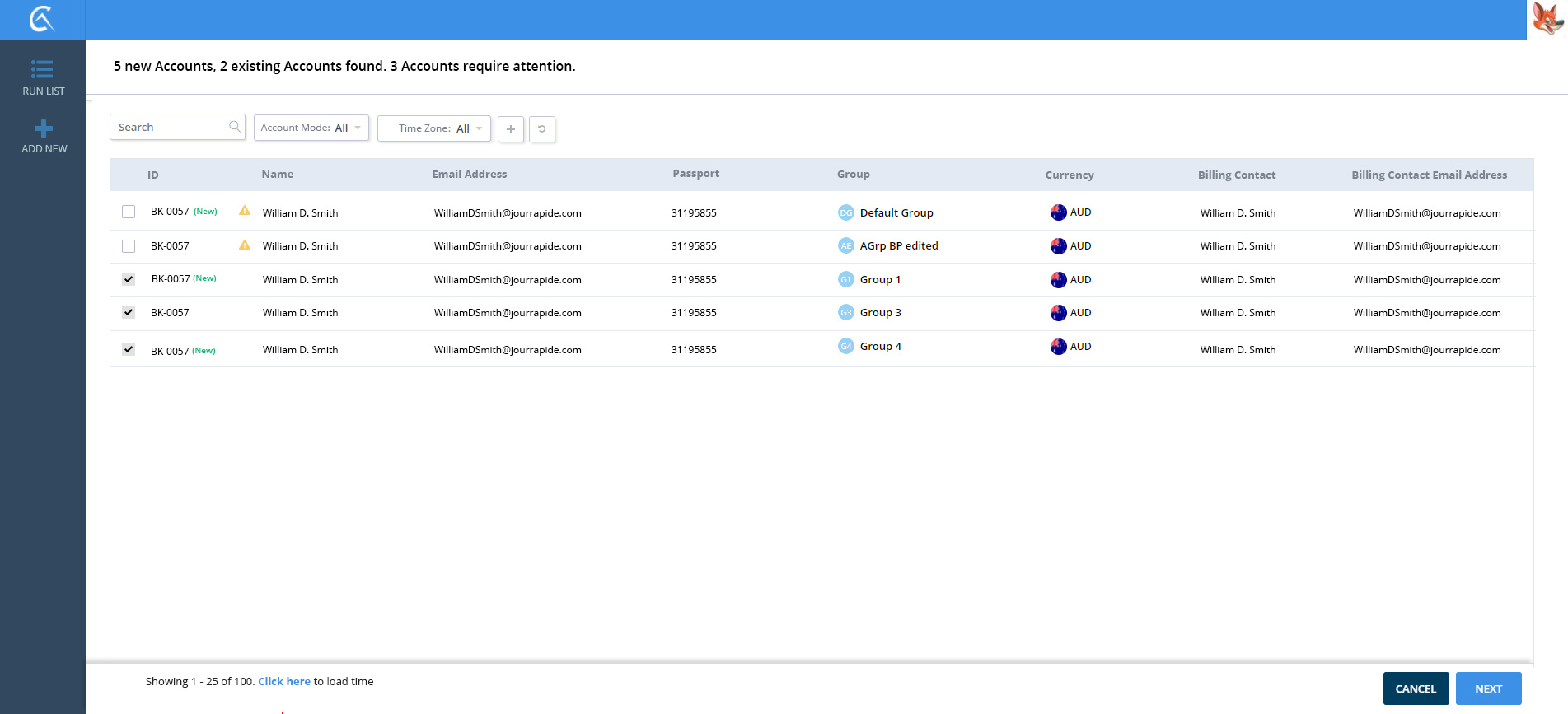The image size is (1568, 714).
Task: Click the app logo in top-left corner
Action: tap(42, 19)
